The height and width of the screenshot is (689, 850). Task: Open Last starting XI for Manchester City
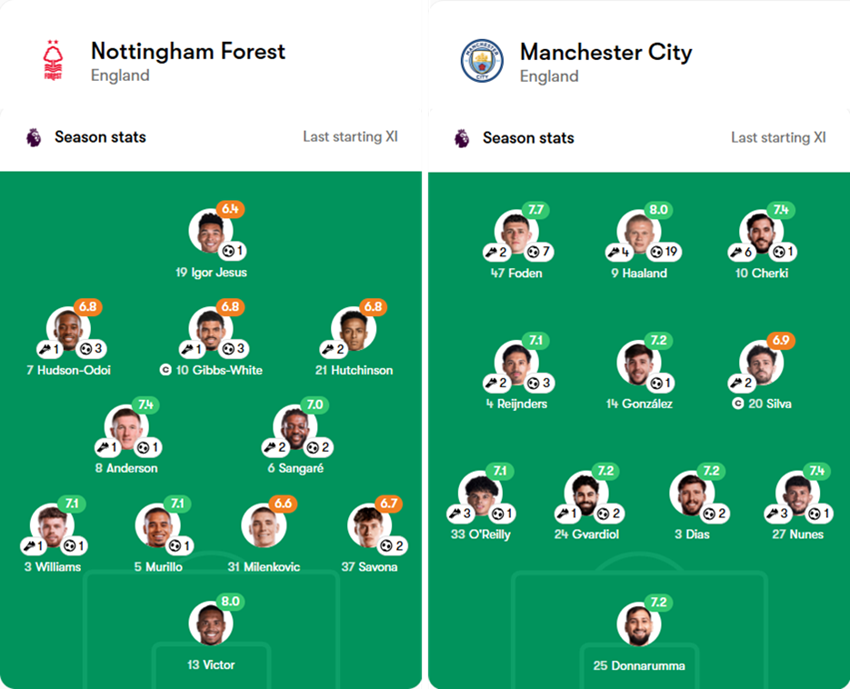(778, 137)
